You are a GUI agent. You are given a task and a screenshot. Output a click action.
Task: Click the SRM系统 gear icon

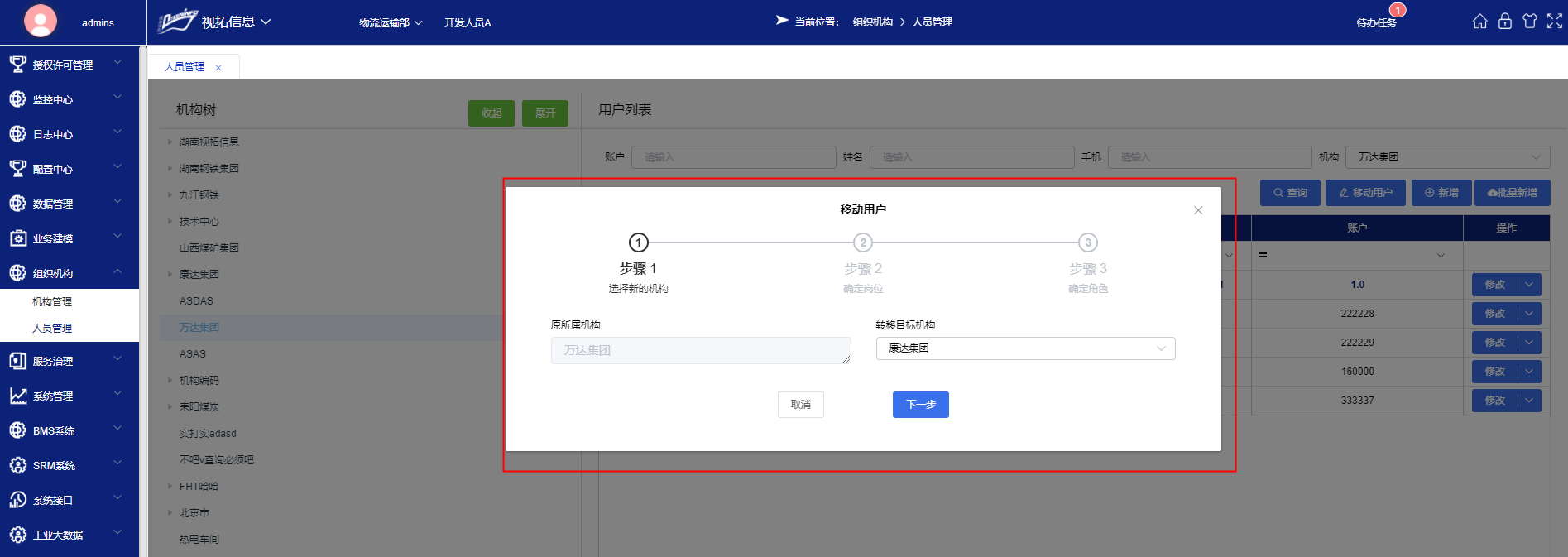coord(17,464)
